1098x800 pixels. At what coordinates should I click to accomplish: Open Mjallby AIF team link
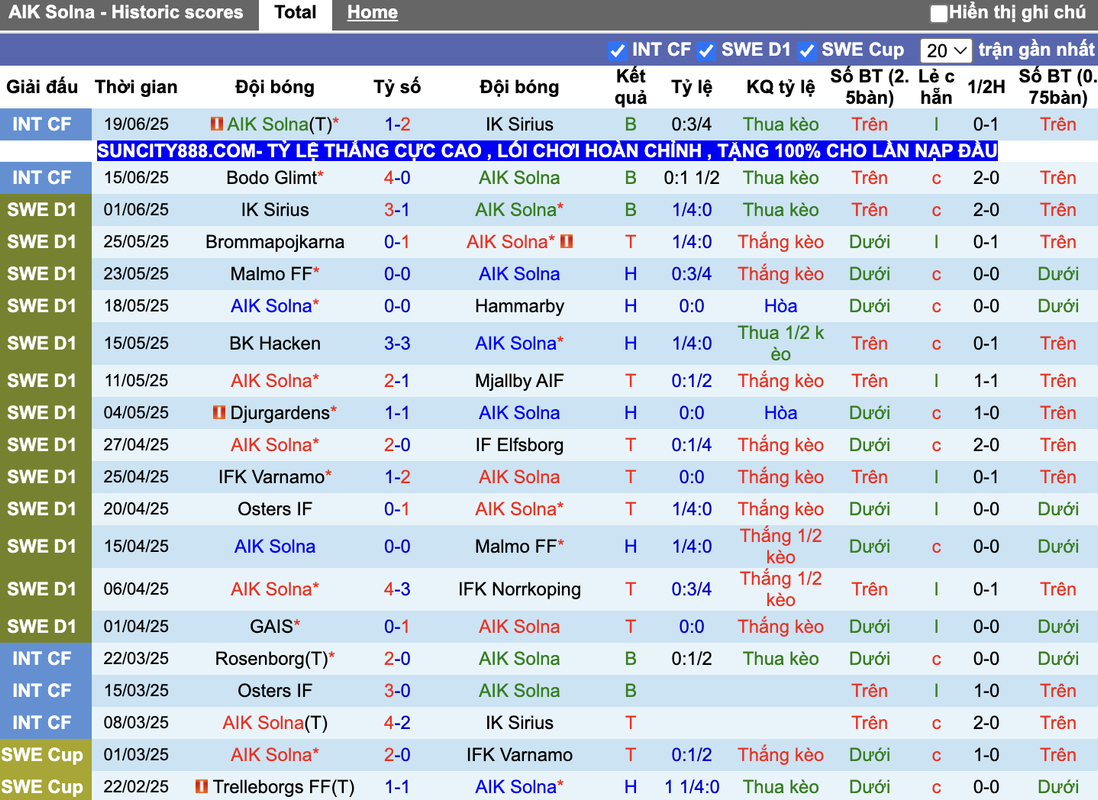(519, 381)
